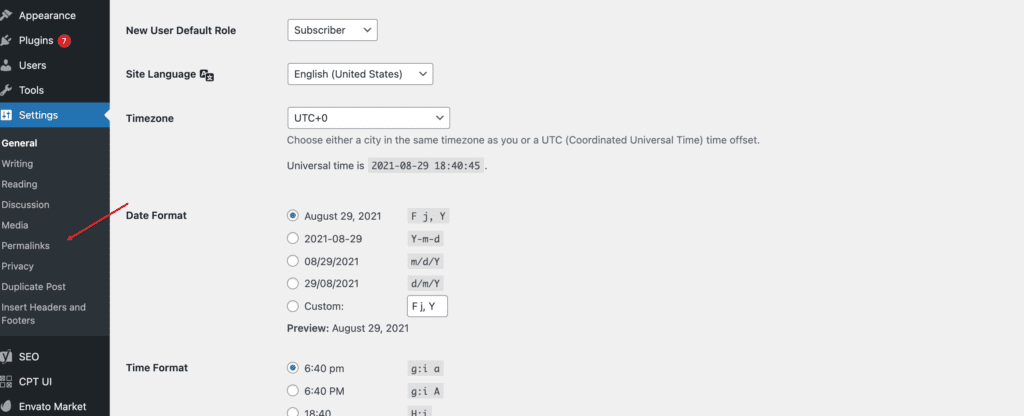This screenshot has height=416, width=1024.
Task: Click the Envato Market leaf icon
Action: coord(6,406)
